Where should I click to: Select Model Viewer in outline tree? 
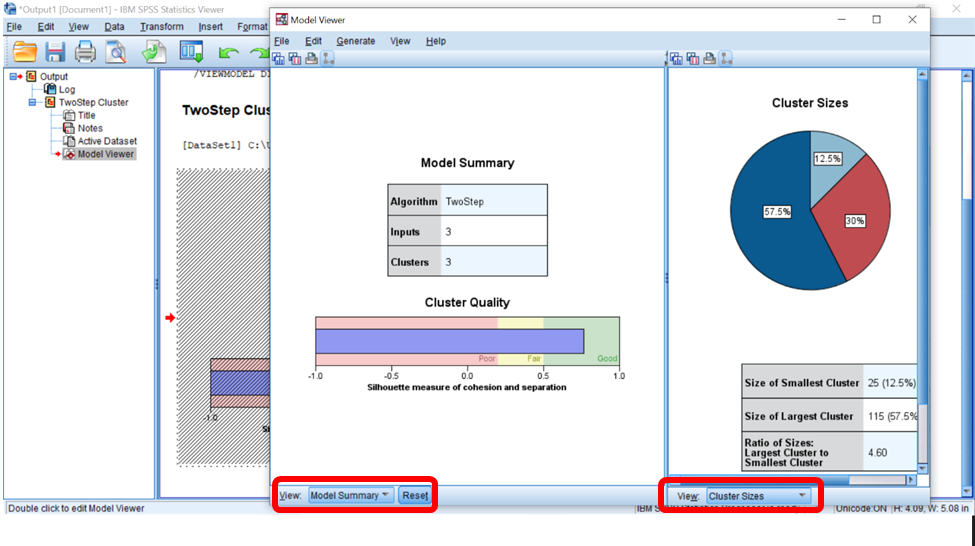105,154
